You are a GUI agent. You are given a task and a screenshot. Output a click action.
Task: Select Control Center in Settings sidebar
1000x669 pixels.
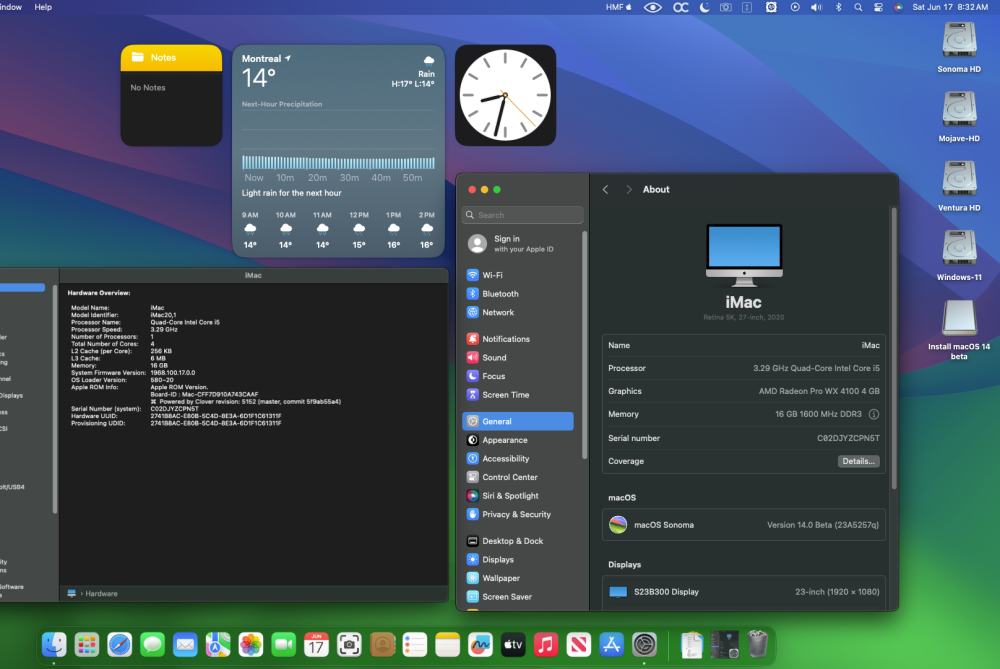click(518, 477)
